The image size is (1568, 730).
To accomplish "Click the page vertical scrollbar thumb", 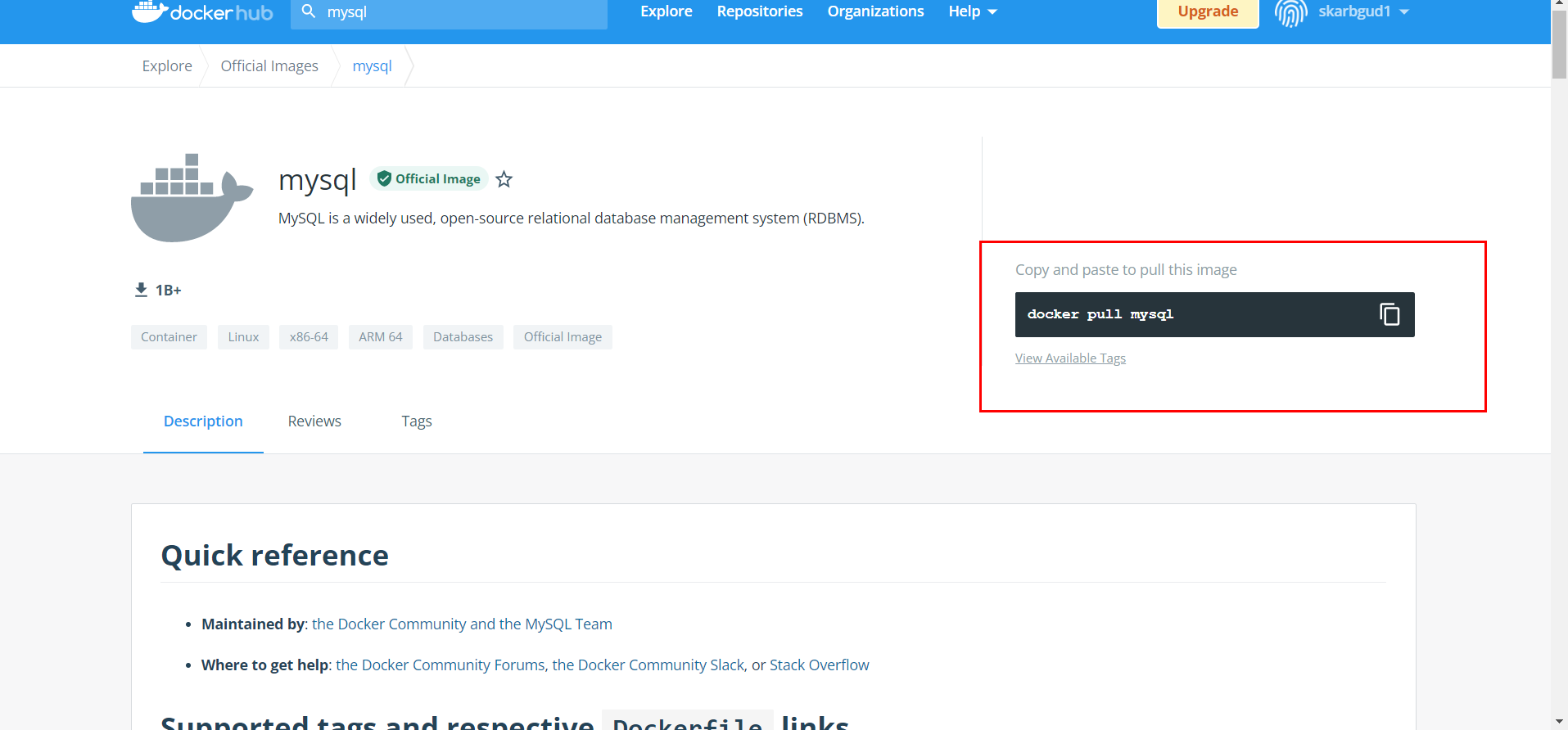I will tap(1559, 45).
